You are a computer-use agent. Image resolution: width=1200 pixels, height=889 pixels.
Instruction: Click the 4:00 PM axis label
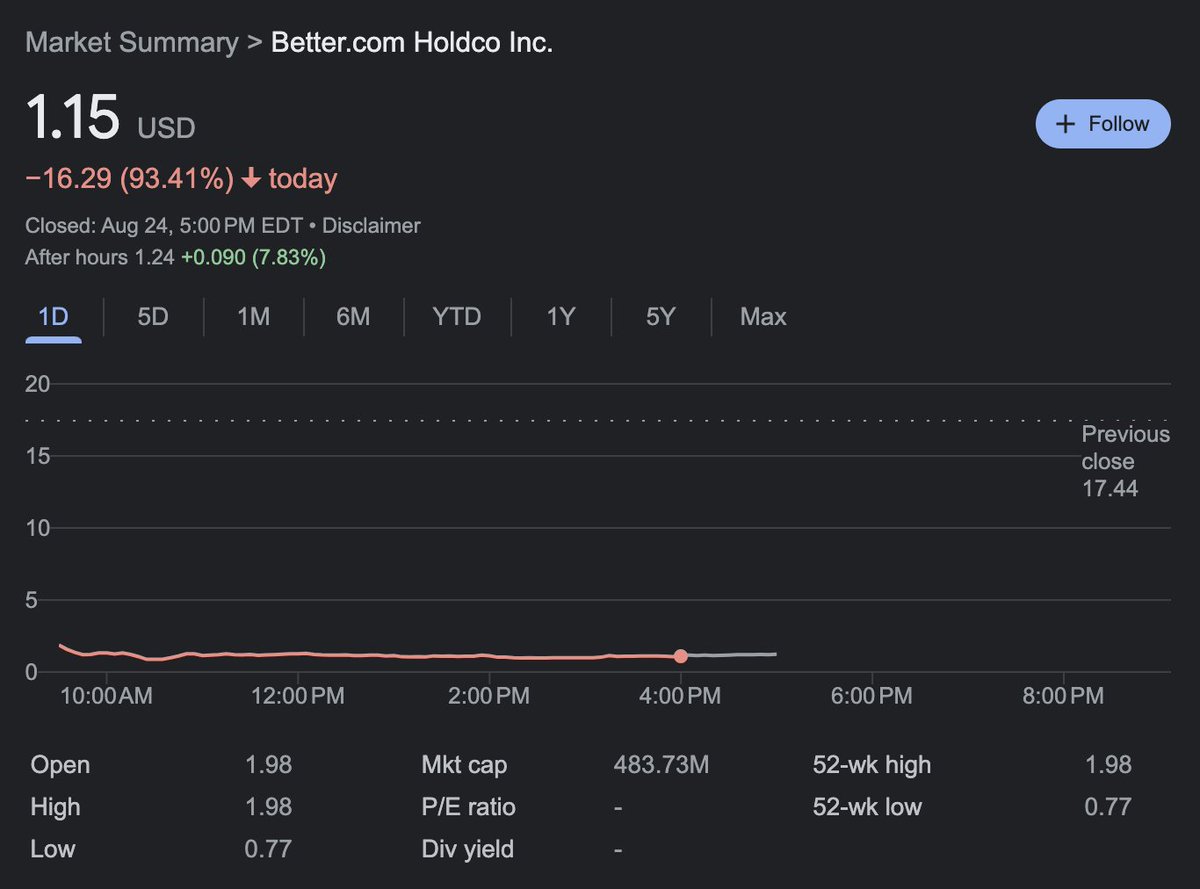tap(681, 696)
